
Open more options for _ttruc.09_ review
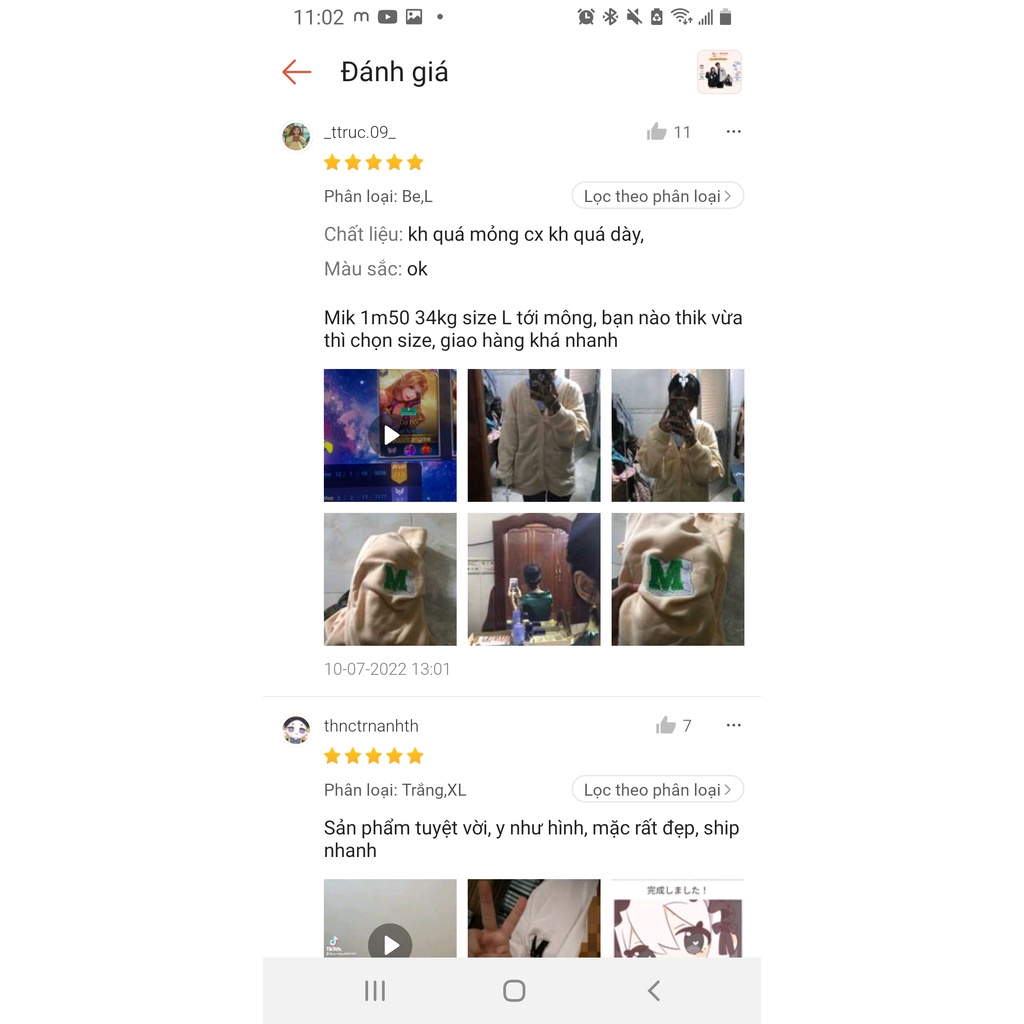[733, 132]
